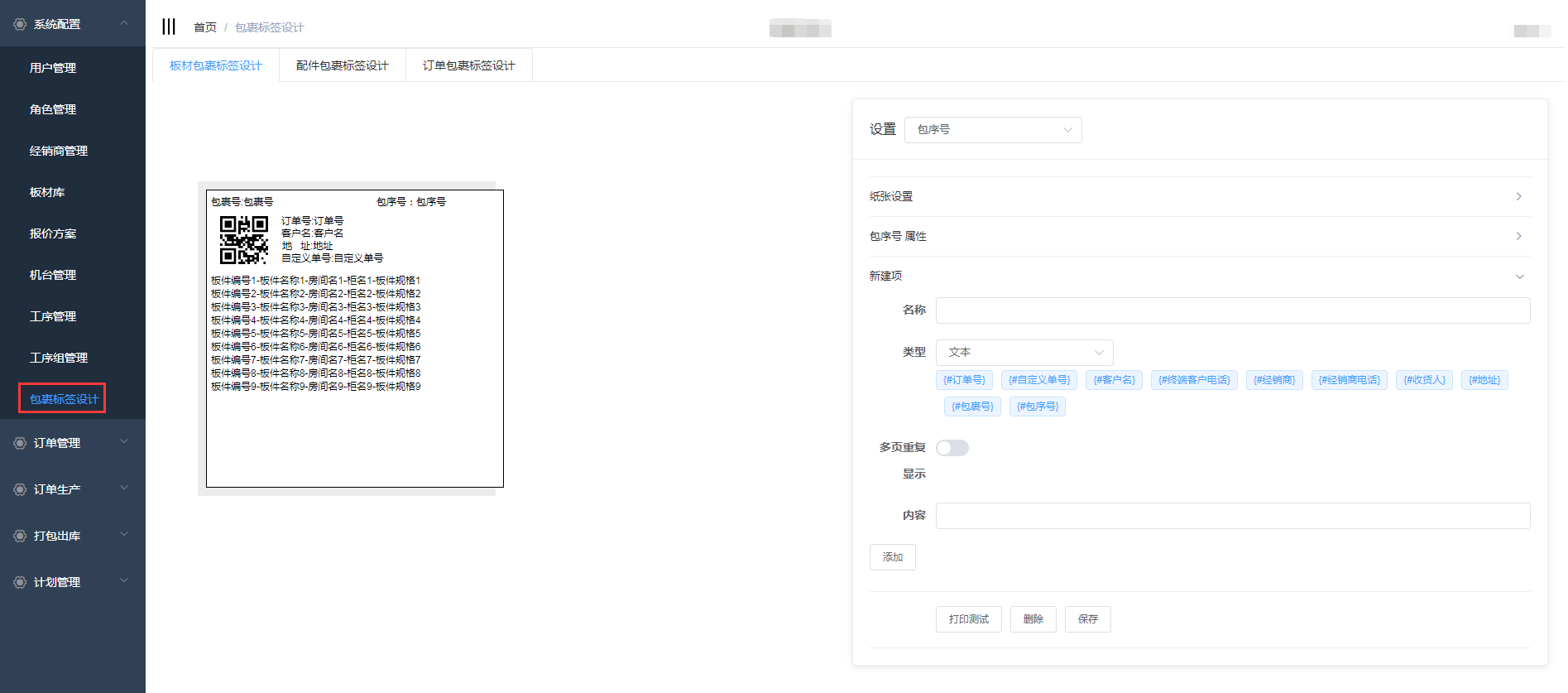Click the 订单生产 gear icon in sidebar
Viewport: 1568px width, 693px height.
click(20, 489)
